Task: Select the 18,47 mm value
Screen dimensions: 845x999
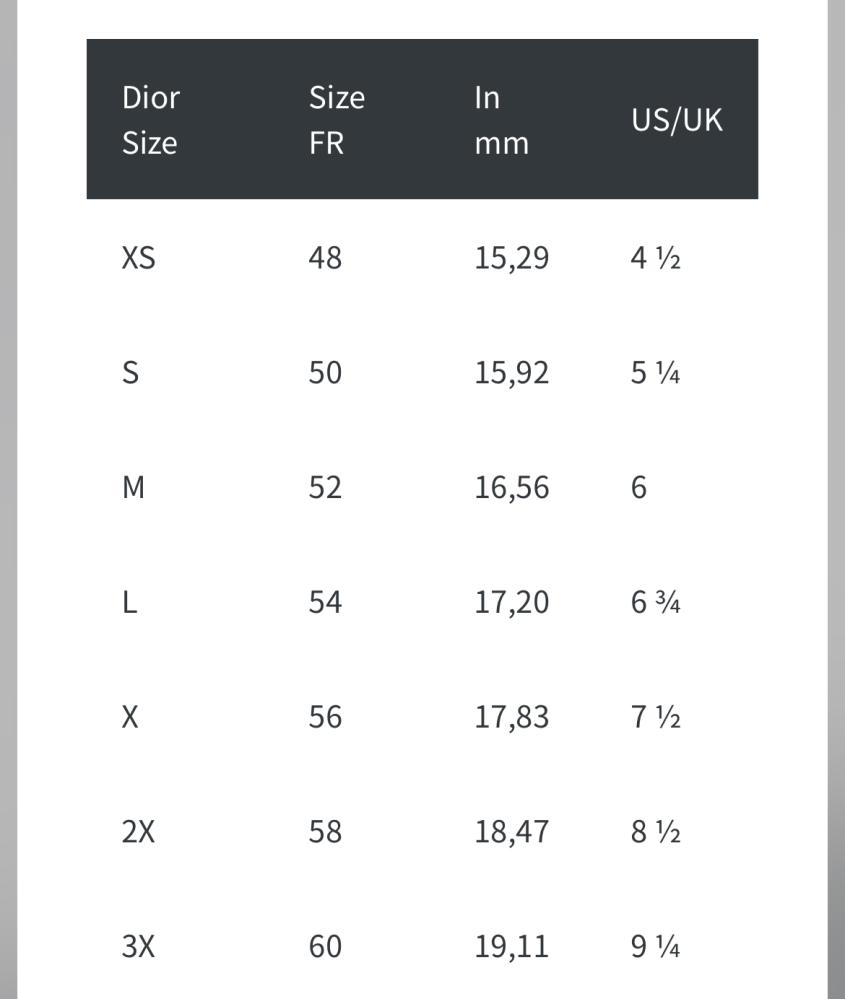Action: coord(512,831)
